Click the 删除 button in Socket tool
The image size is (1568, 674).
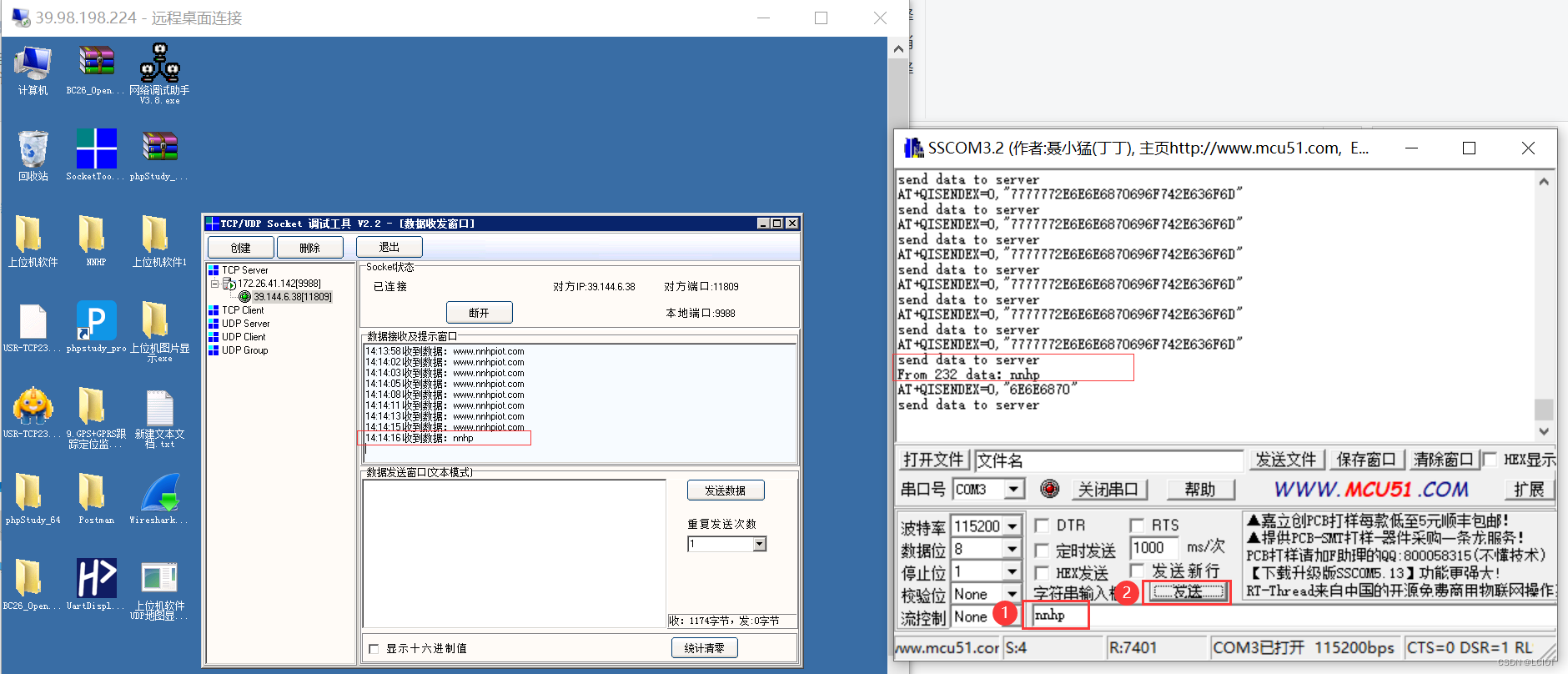310,248
